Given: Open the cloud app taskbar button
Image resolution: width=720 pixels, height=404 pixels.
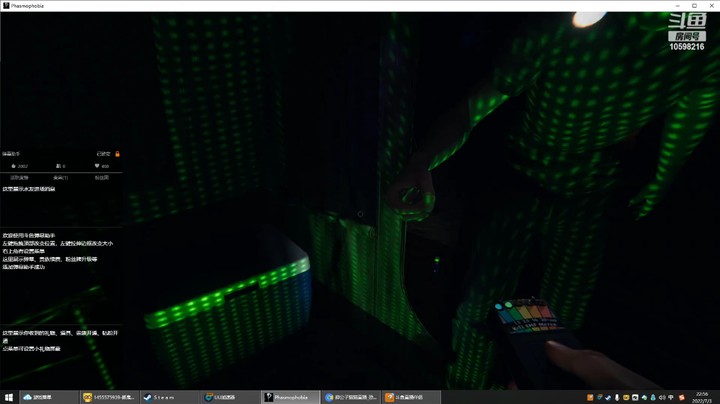Looking at the screenshot, I should (49, 397).
